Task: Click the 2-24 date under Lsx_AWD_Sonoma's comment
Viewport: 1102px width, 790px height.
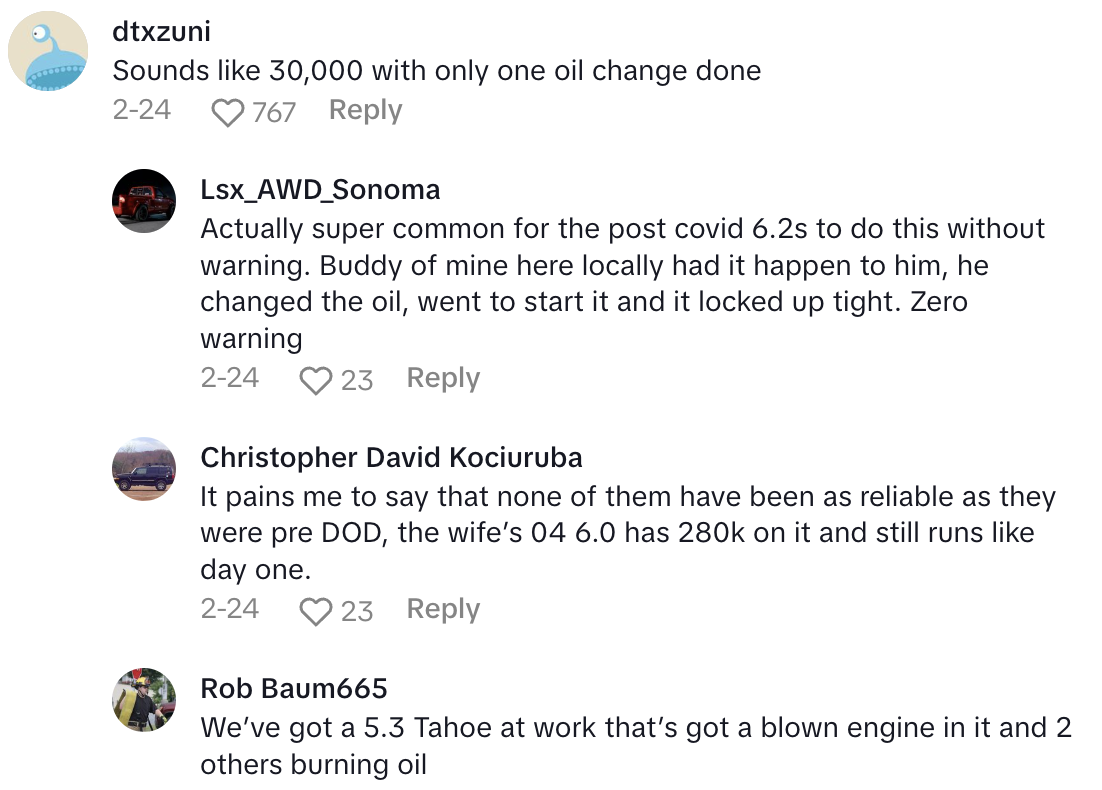Action: pyautogui.click(x=229, y=378)
